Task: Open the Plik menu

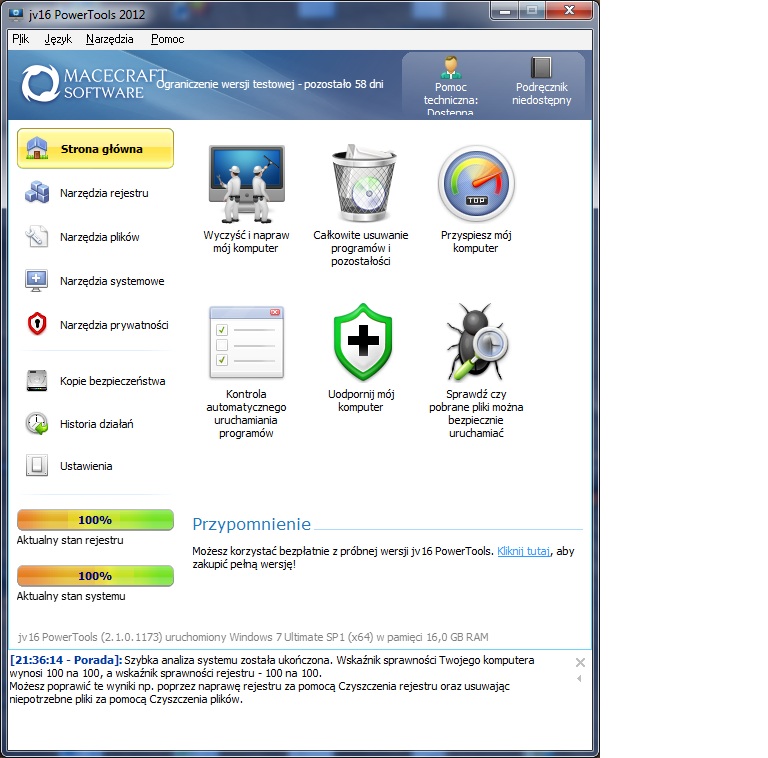Action: [x=21, y=39]
